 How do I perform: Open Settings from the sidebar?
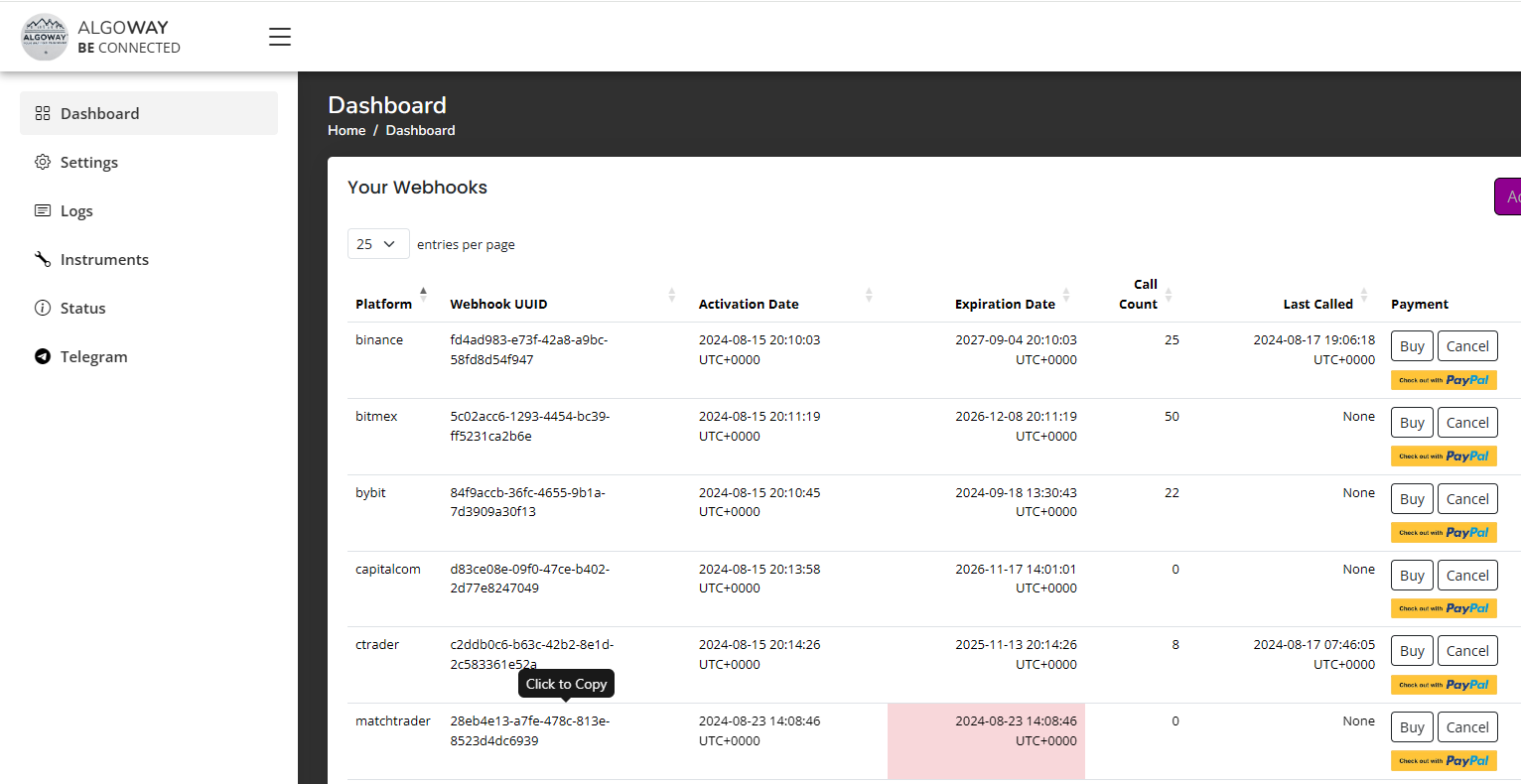point(149,162)
